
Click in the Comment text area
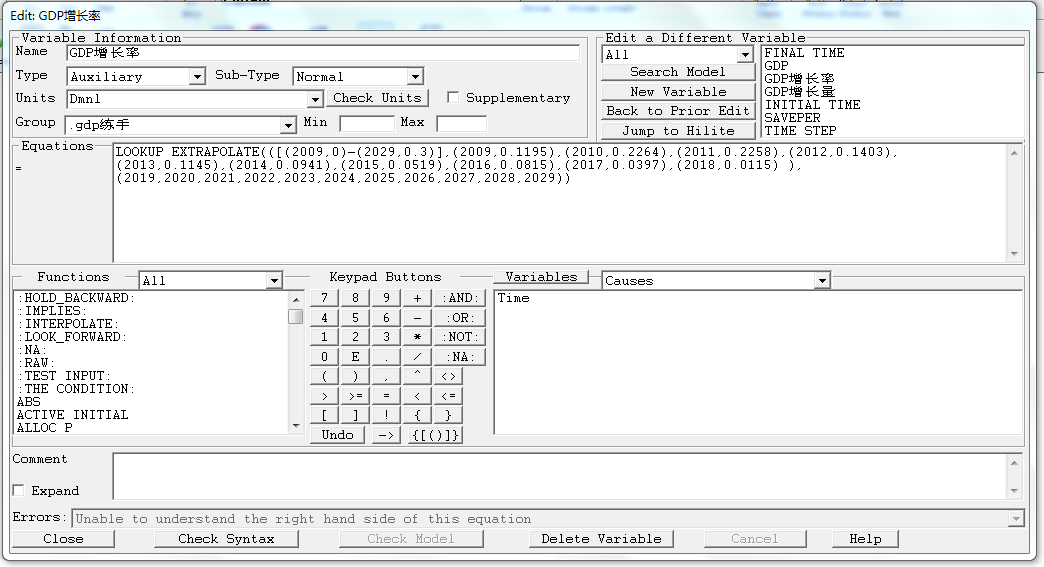tap(559, 476)
